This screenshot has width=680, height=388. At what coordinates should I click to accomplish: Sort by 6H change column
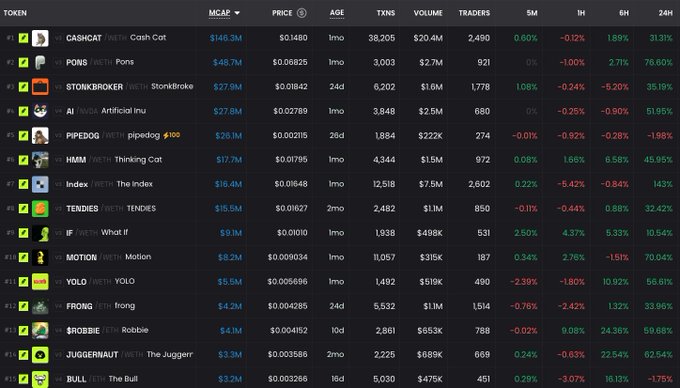pos(624,13)
